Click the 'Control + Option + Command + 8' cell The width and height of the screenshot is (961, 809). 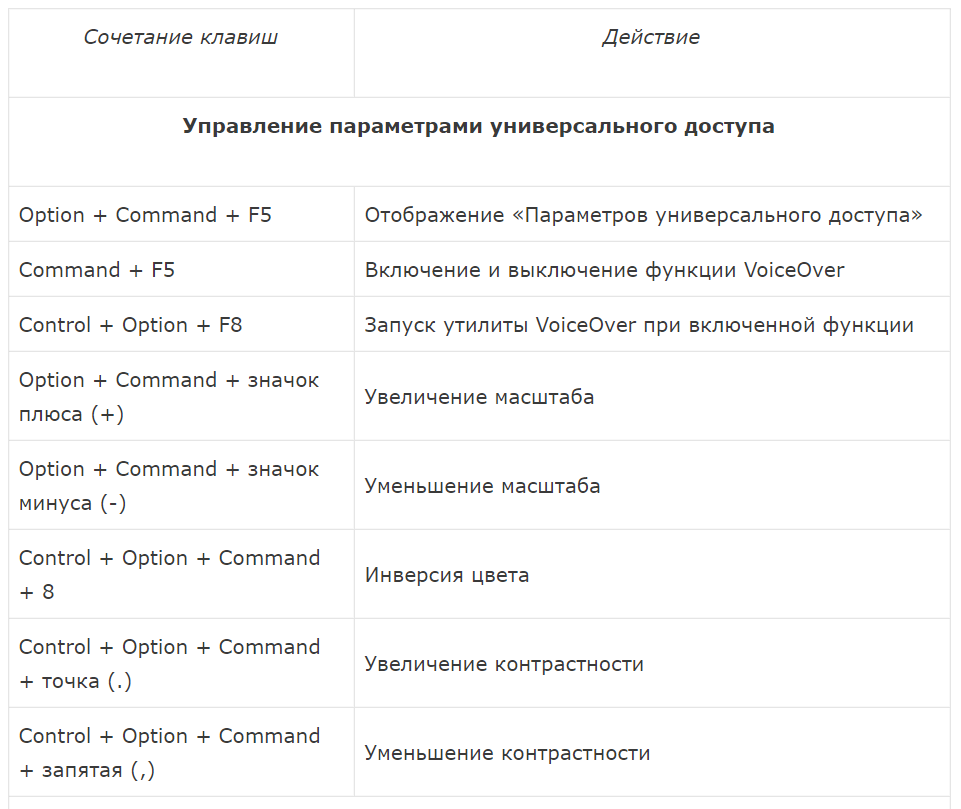tap(169, 575)
